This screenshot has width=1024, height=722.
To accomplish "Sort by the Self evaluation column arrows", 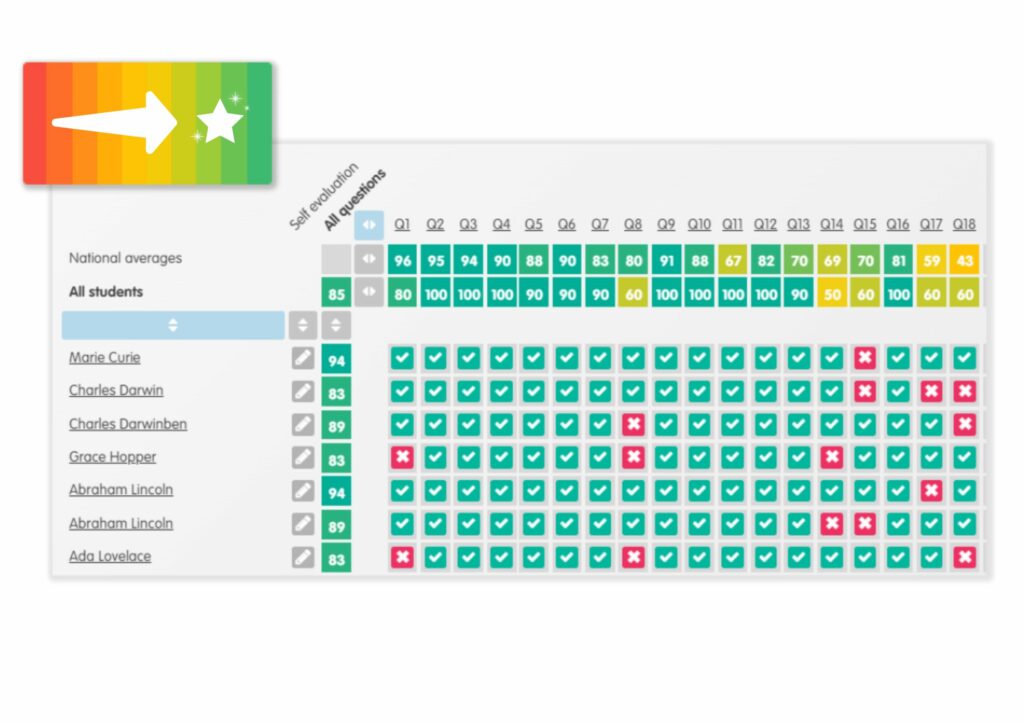I will coord(302,325).
